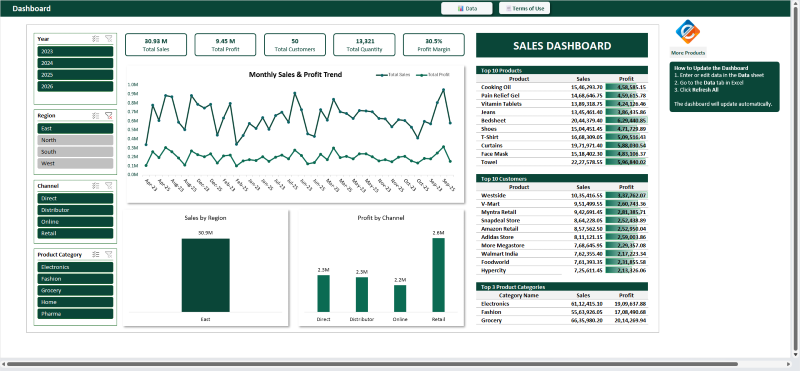This screenshot has width=800, height=371.
Task: Open the Data sheet button
Action: click(467, 8)
